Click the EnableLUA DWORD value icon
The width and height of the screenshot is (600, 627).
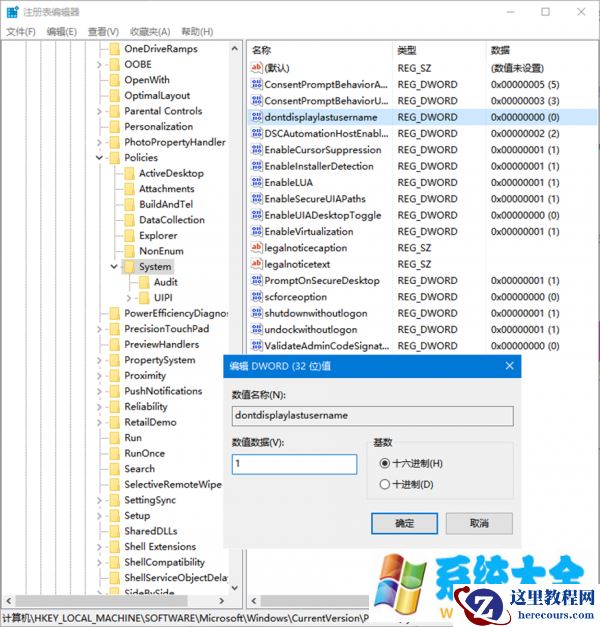[x=256, y=182]
